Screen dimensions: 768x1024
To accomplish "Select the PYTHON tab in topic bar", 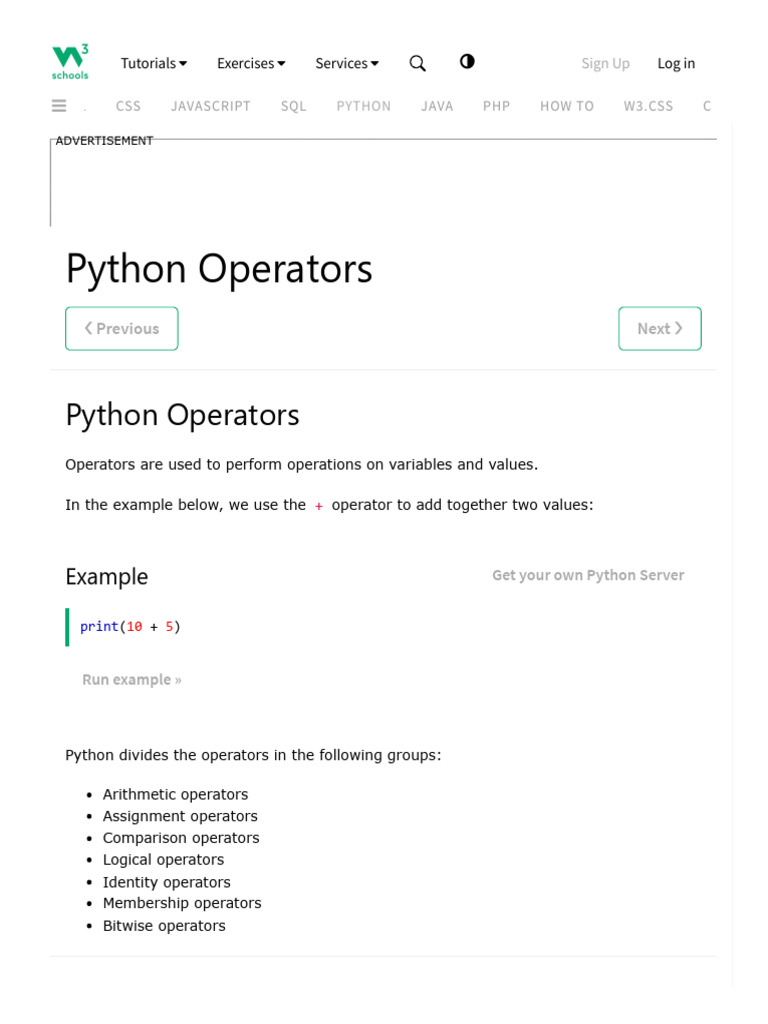I will click(364, 106).
